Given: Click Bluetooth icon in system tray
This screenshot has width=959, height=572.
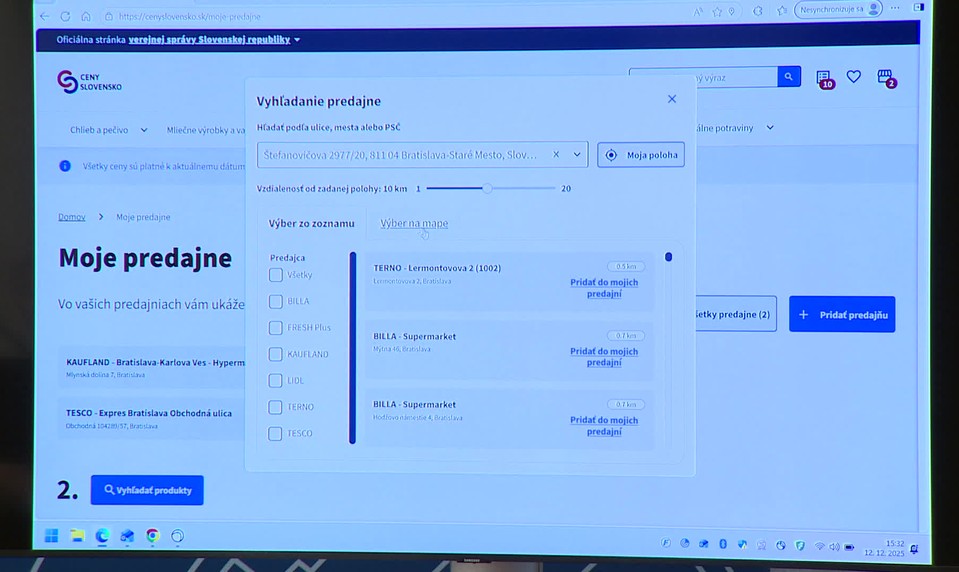Looking at the screenshot, I should pyautogui.click(x=723, y=544).
